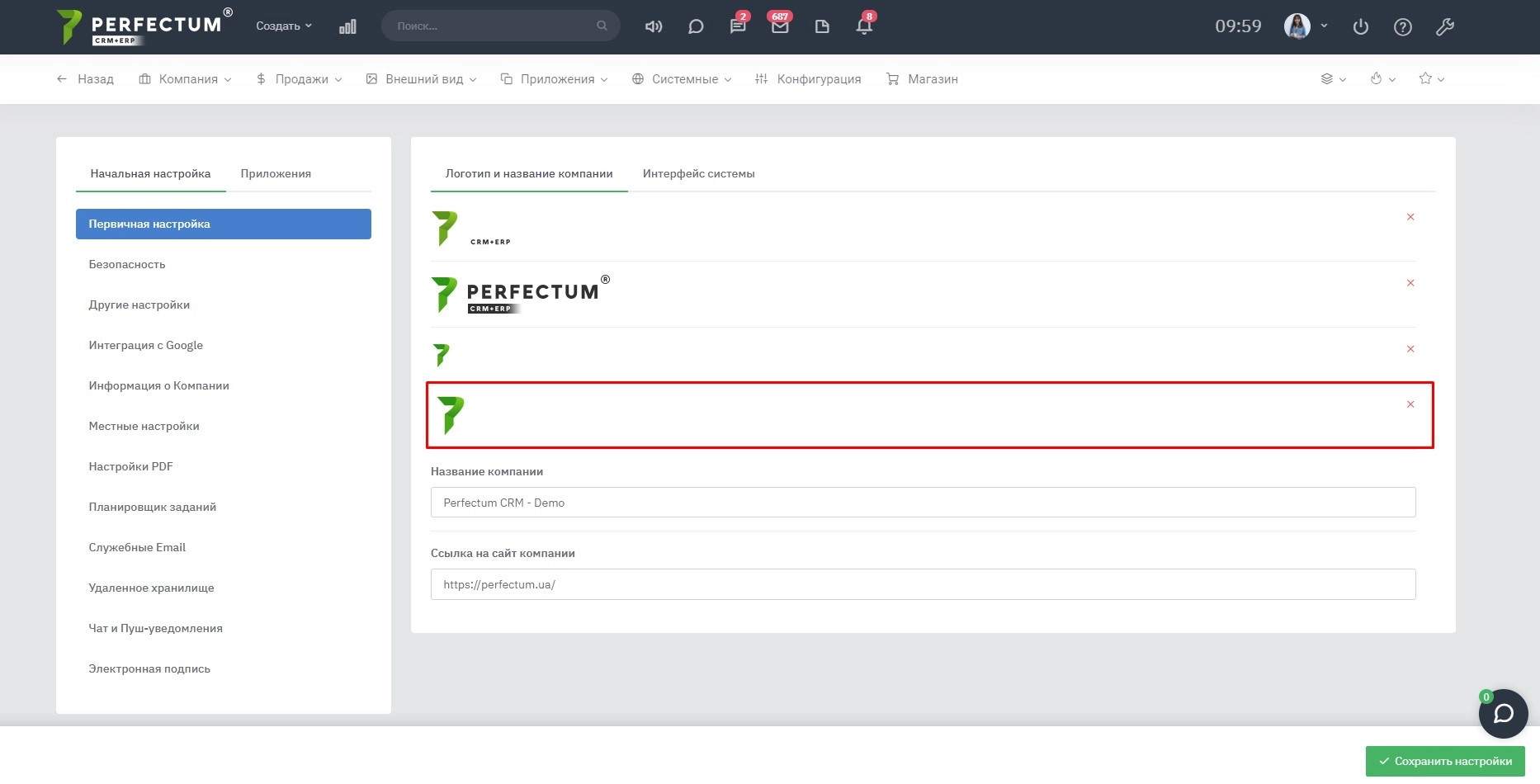Remove the full PERFECTUM logo via red X
Screen dimensions: 1540x784
pos(1410,283)
